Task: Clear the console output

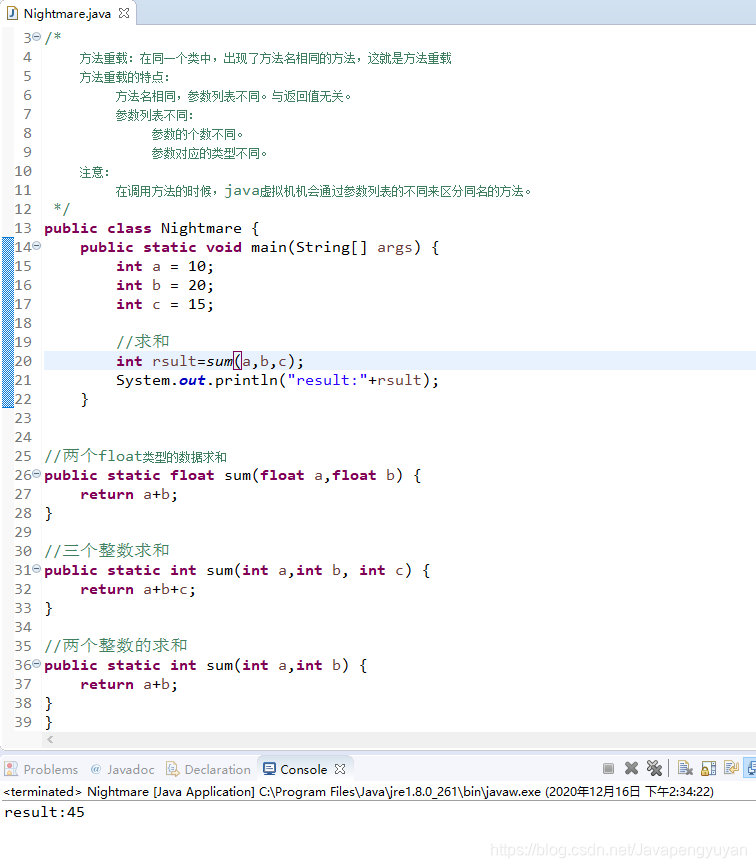Action: [x=685, y=768]
